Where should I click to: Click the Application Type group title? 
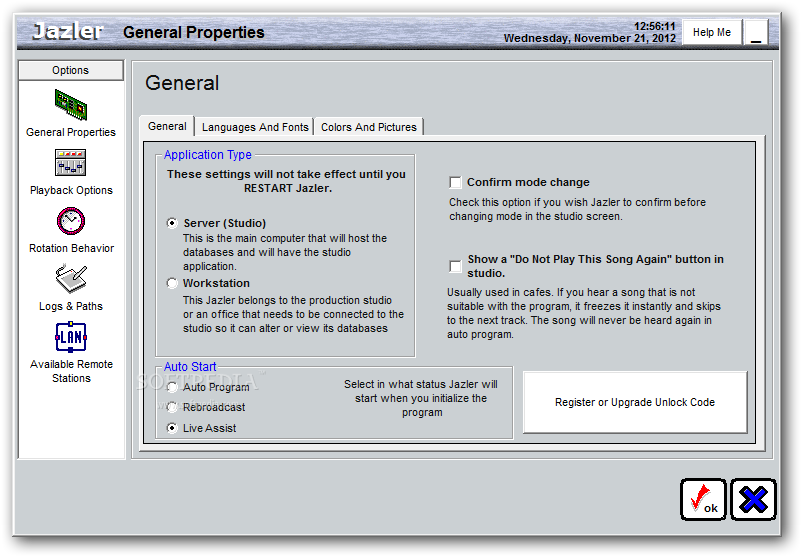click(208, 154)
